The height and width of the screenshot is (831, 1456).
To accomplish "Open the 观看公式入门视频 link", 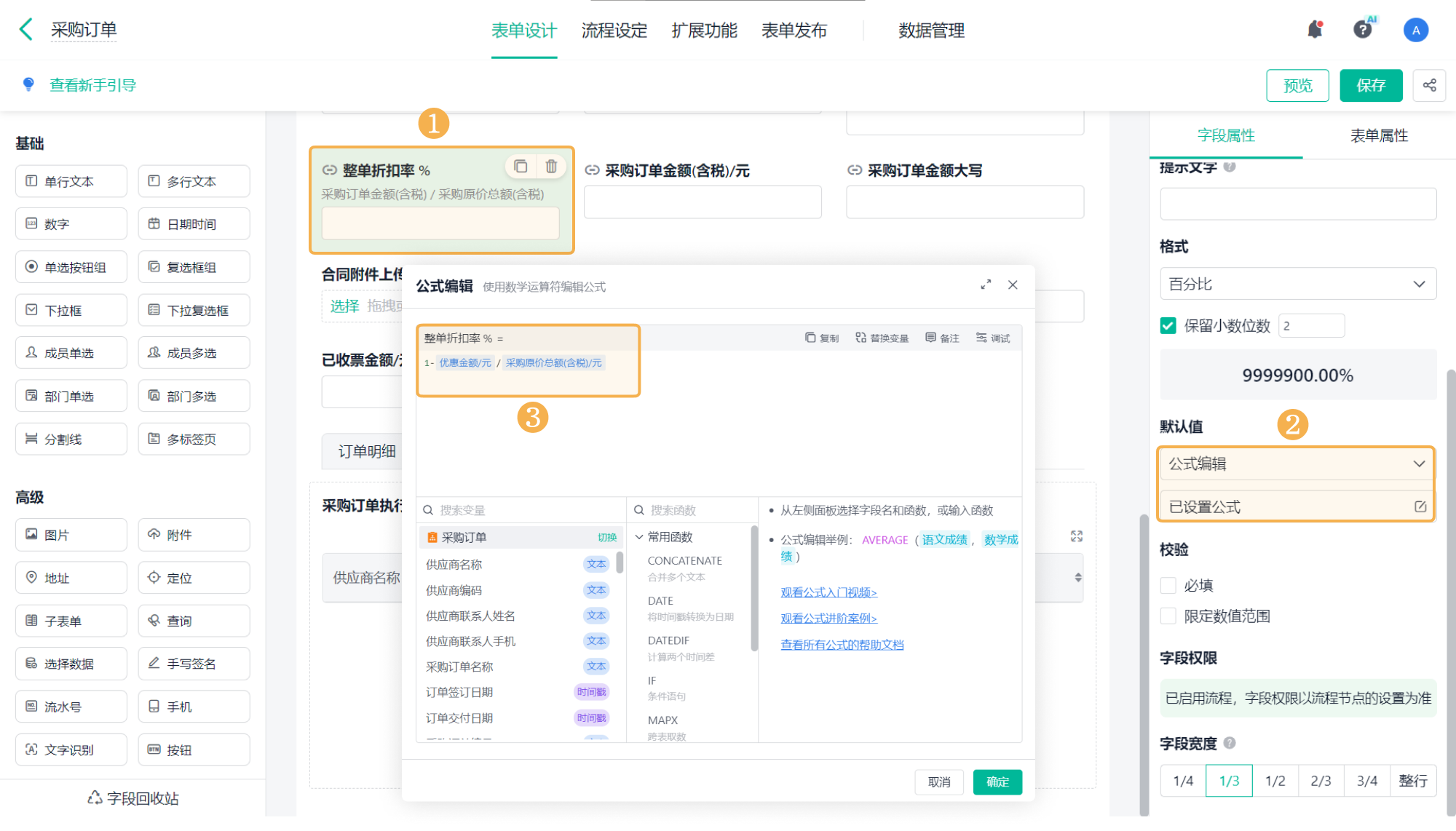I will (828, 592).
